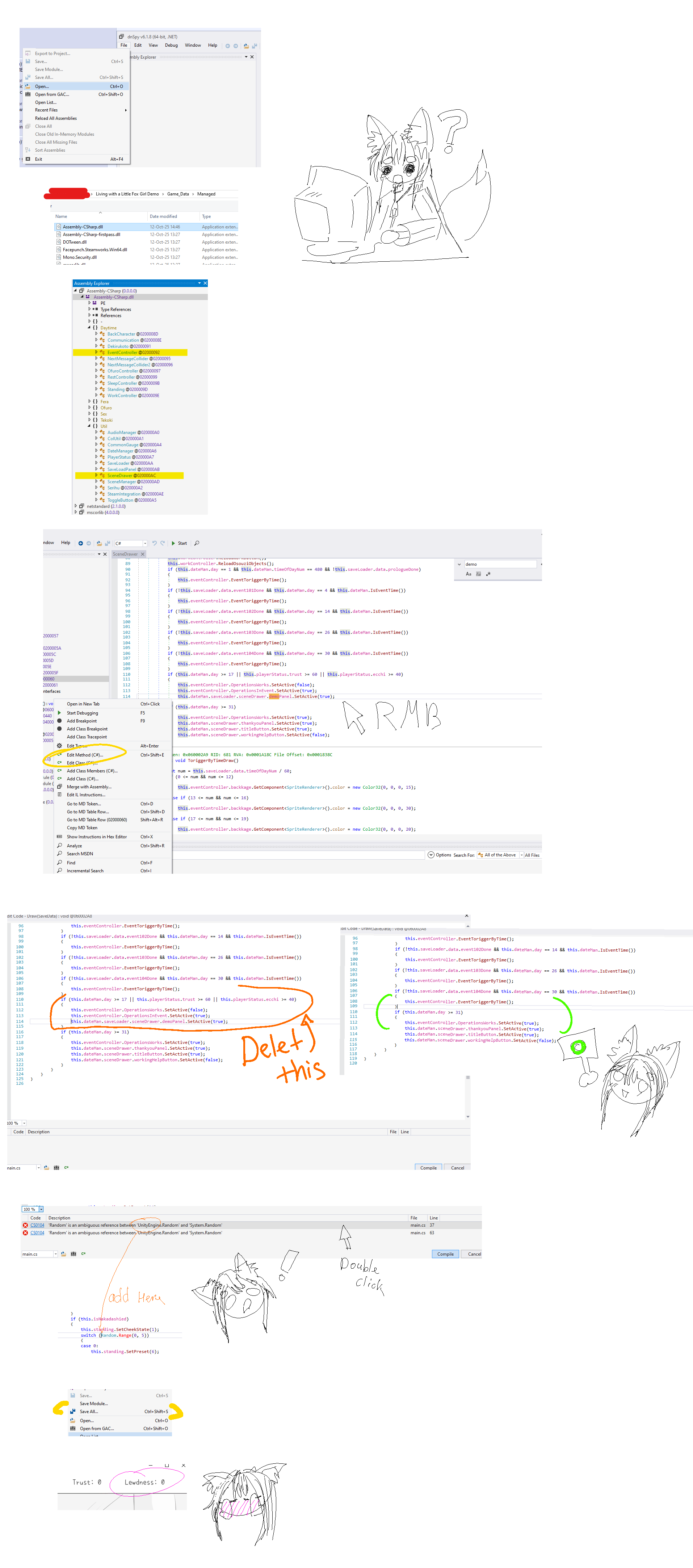Click the magnifier icon beside Analyze
This screenshot has height=1568, width=693.
59,846
